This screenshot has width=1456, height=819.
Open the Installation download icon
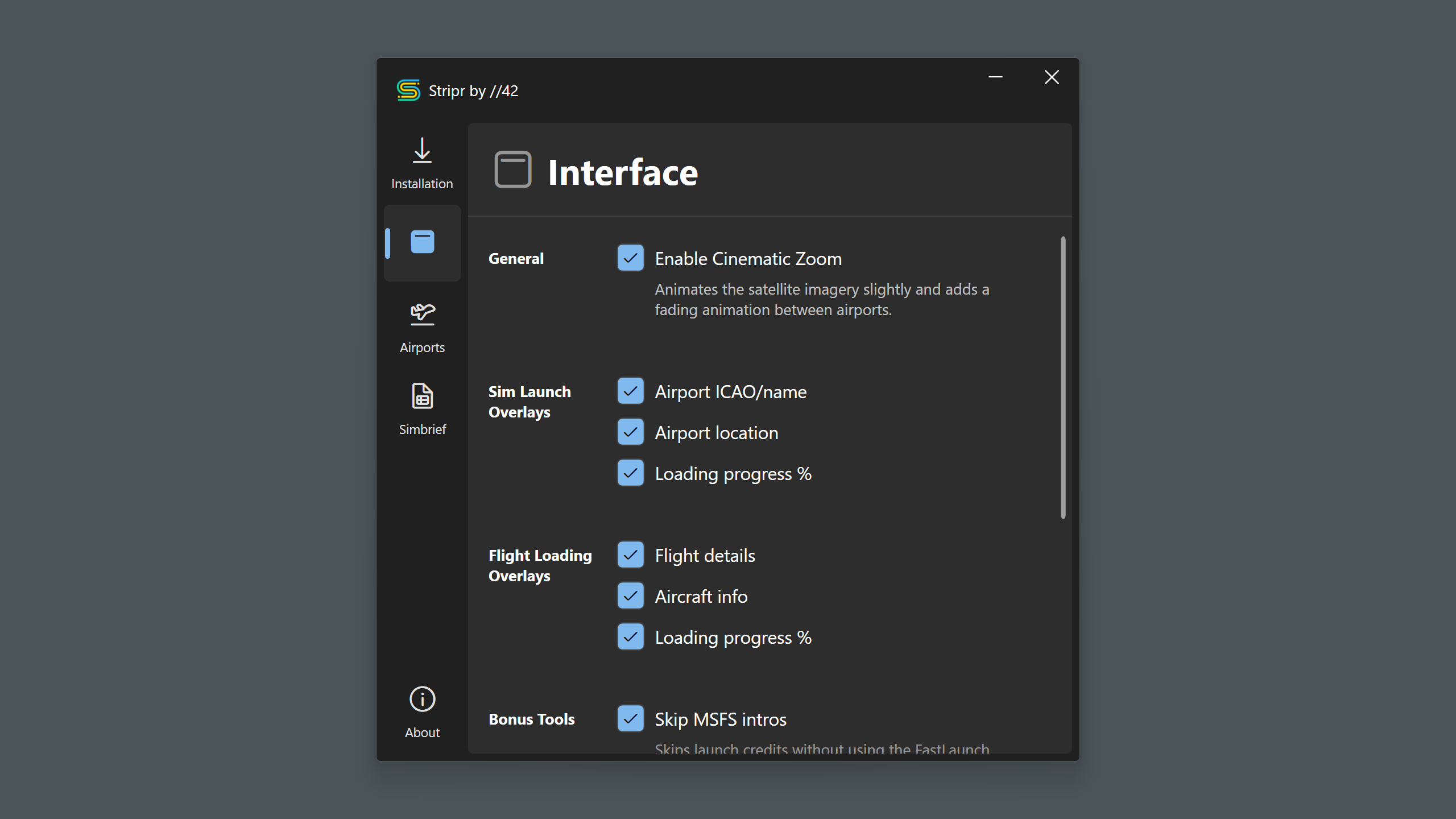point(422,151)
